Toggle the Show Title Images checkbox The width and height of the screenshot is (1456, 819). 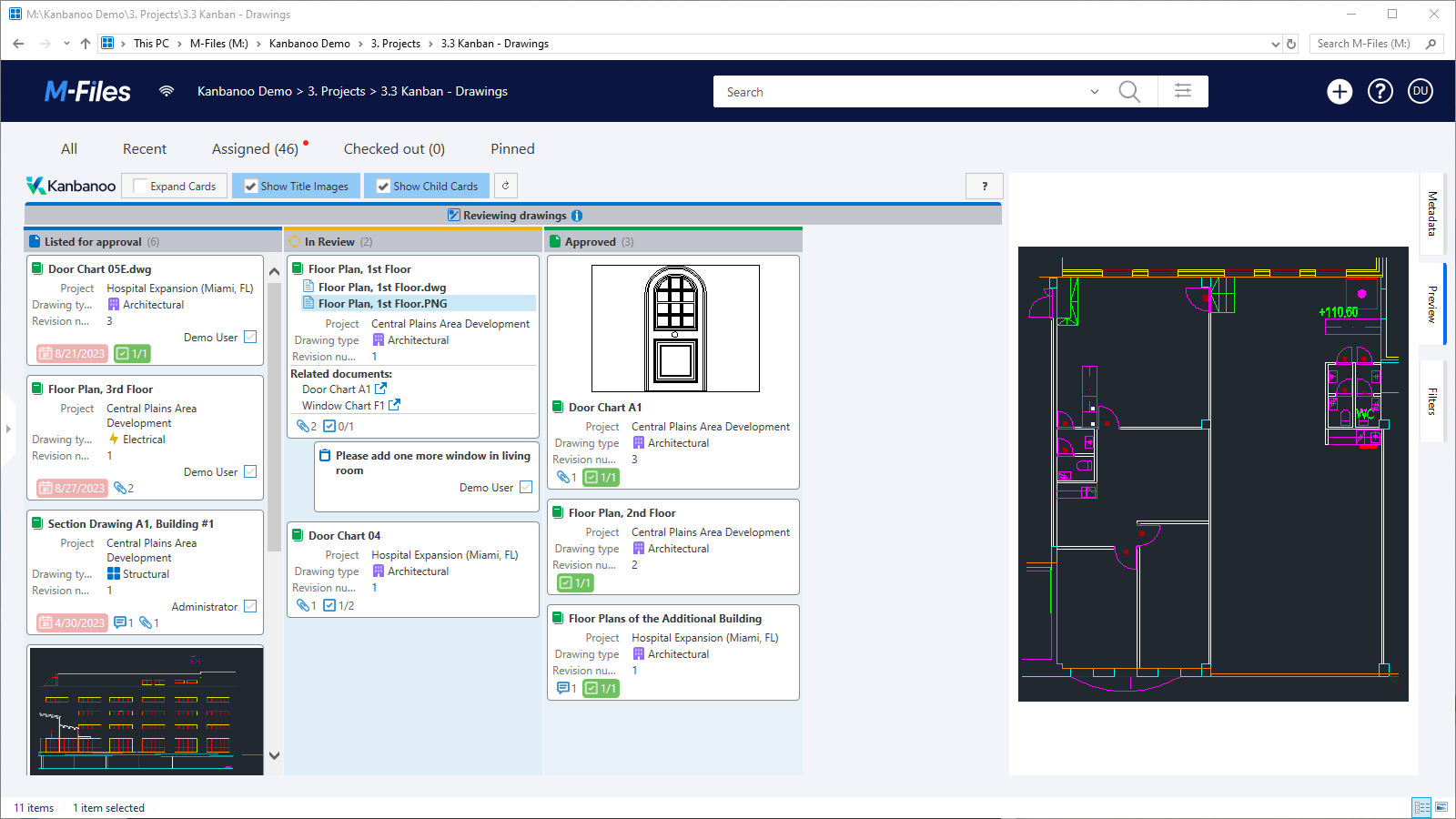click(x=251, y=187)
